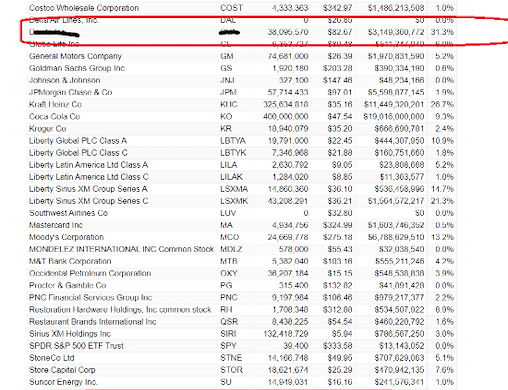Select the LILA ticker cell
The image size is (508, 390).
(x=229, y=165)
